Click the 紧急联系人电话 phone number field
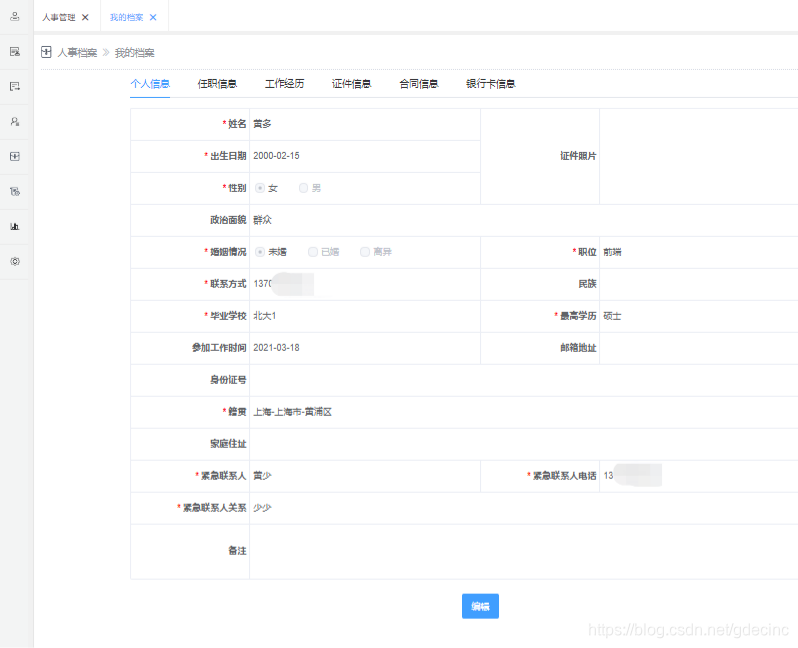Viewport: 798px width, 648px height. tap(699, 476)
